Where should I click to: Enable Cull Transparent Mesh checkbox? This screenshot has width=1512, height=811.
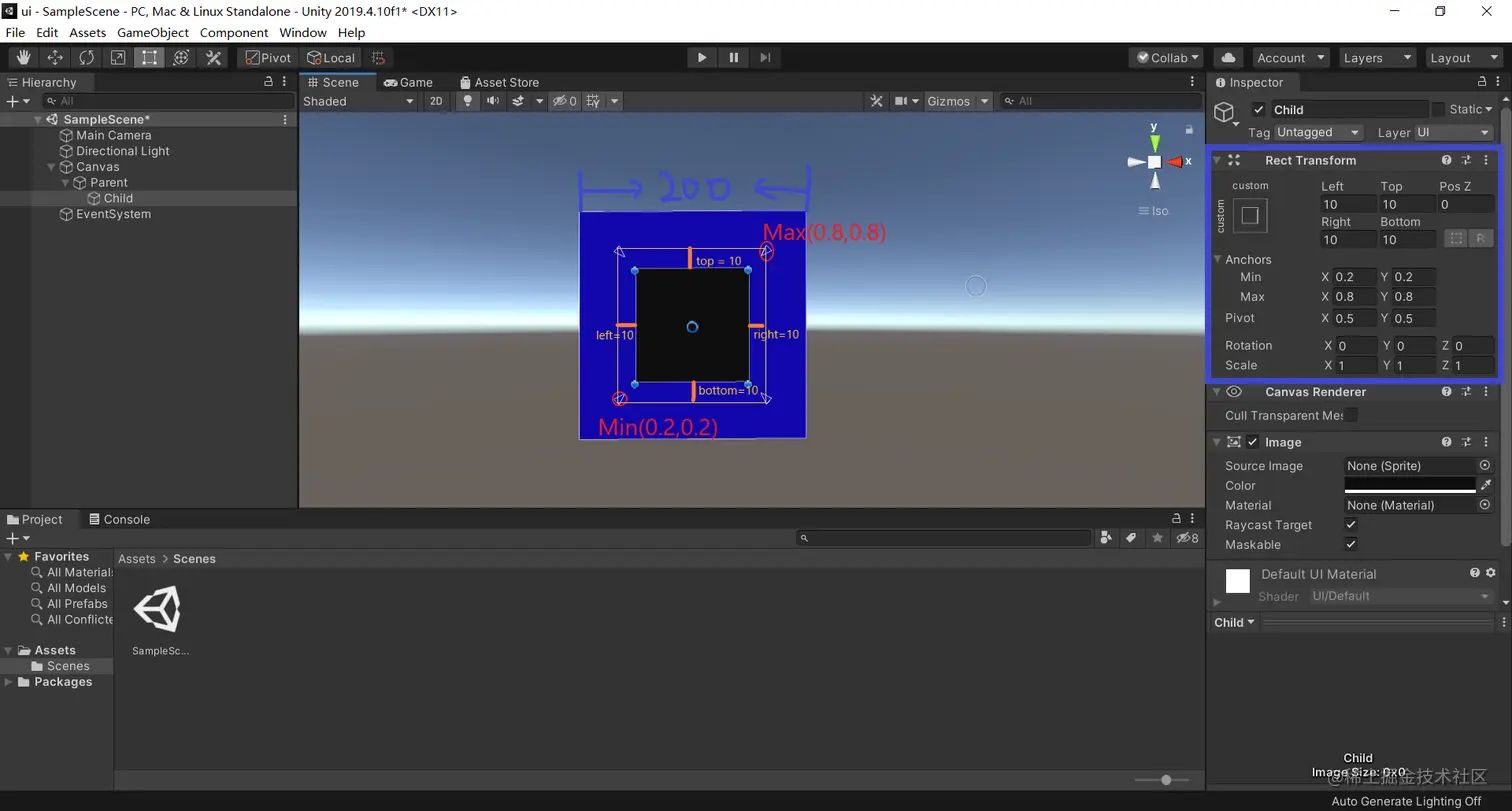(x=1351, y=415)
